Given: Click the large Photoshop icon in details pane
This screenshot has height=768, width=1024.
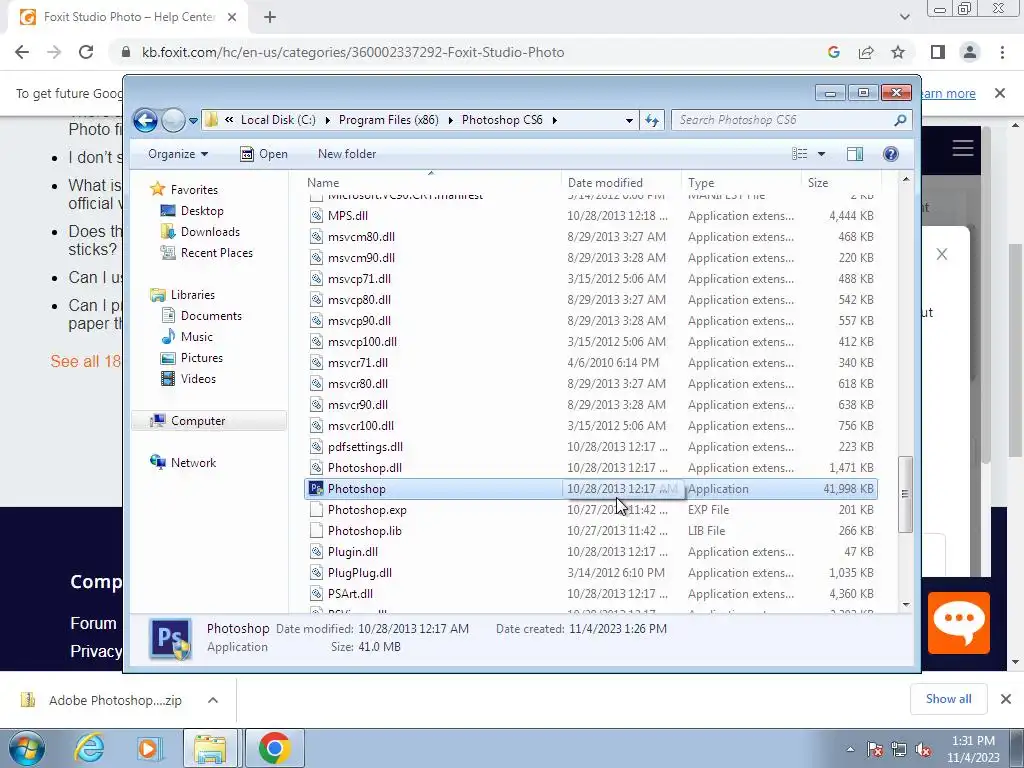Looking at the screenshot, I should pos(170,639).
